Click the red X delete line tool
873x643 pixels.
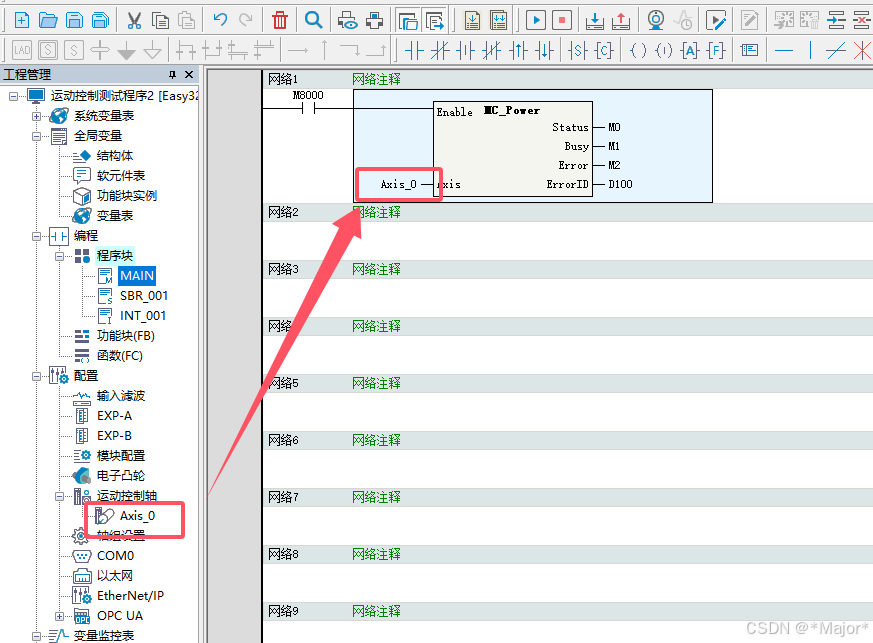(x=862, y=51)
